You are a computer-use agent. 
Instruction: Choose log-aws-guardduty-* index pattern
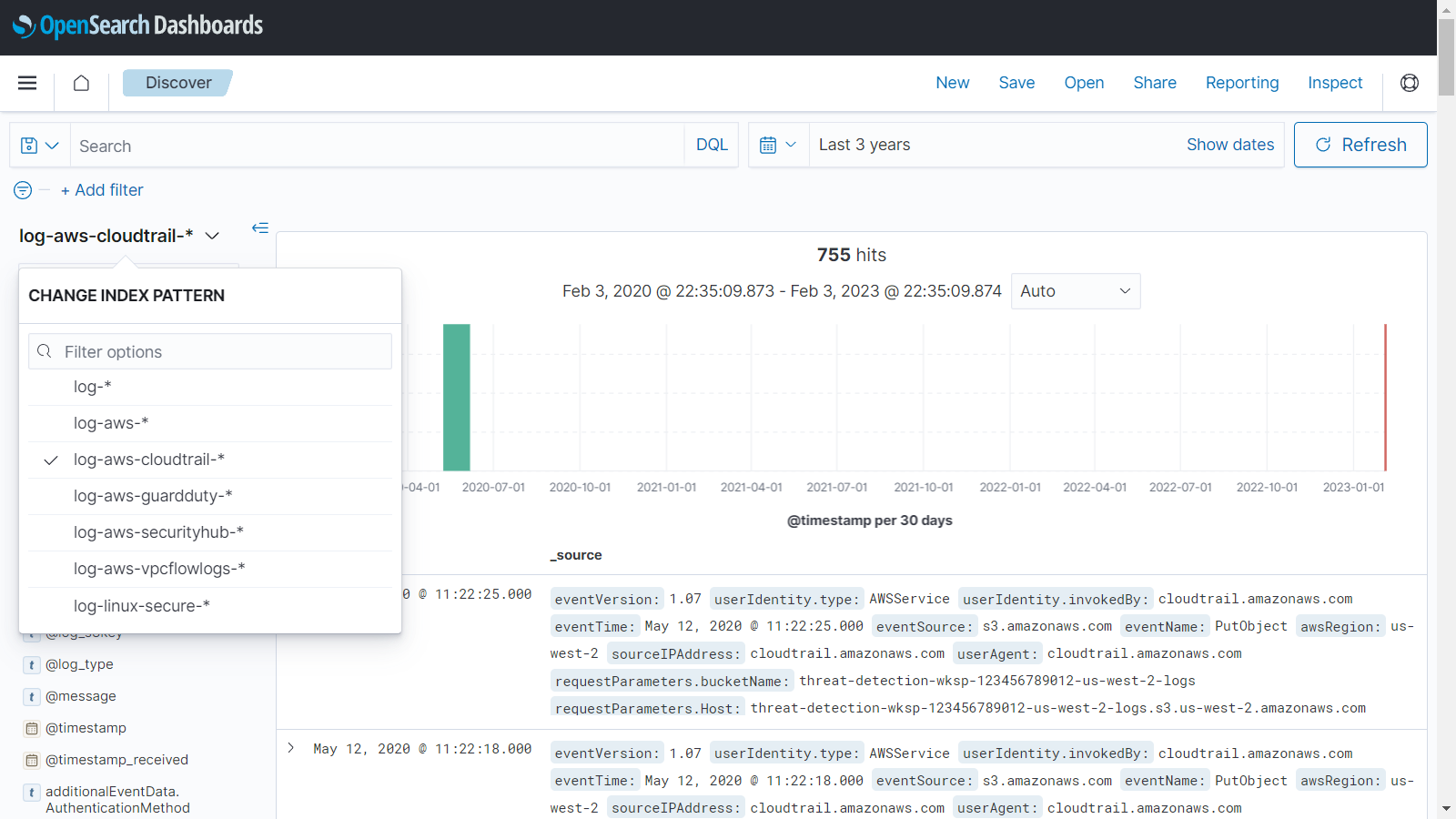tap(153, 496)
